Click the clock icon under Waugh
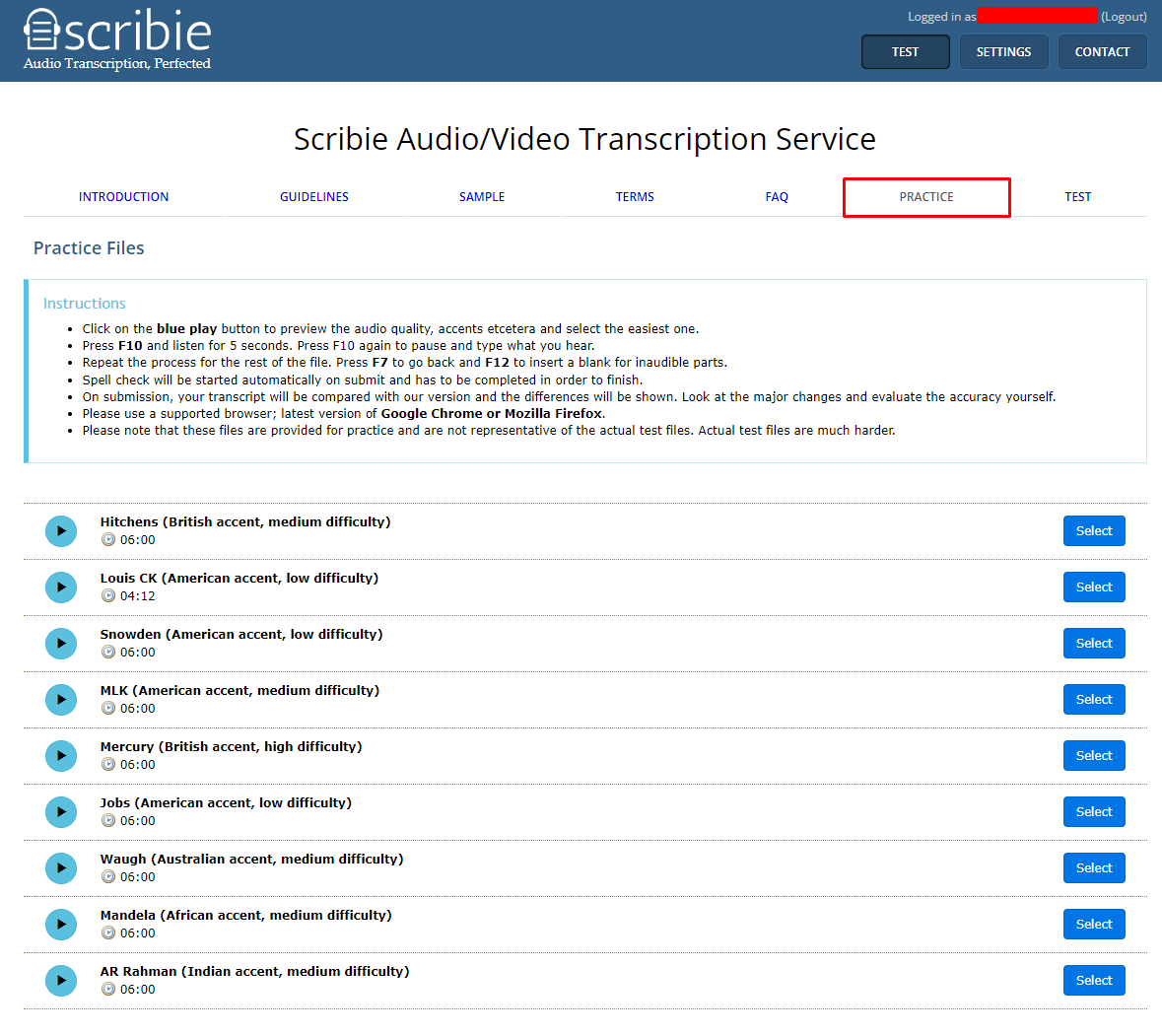 [x=108, y=878]
